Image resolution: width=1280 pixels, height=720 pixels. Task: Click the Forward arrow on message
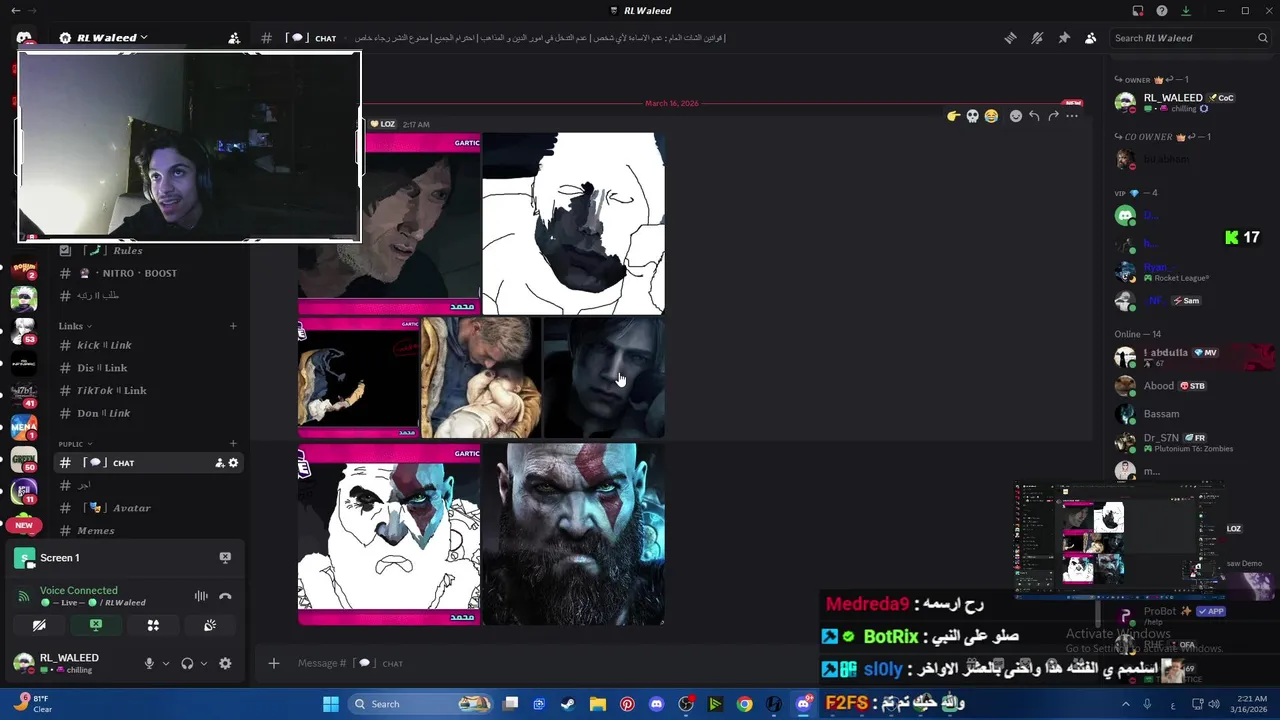tap(1053, 116)
